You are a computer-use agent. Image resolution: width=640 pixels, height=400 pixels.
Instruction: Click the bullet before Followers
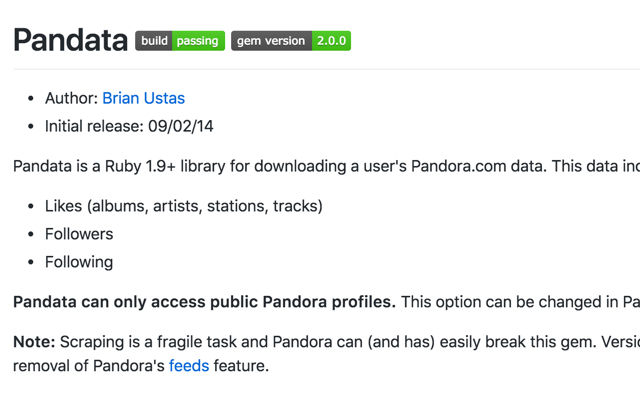point(31,234)
